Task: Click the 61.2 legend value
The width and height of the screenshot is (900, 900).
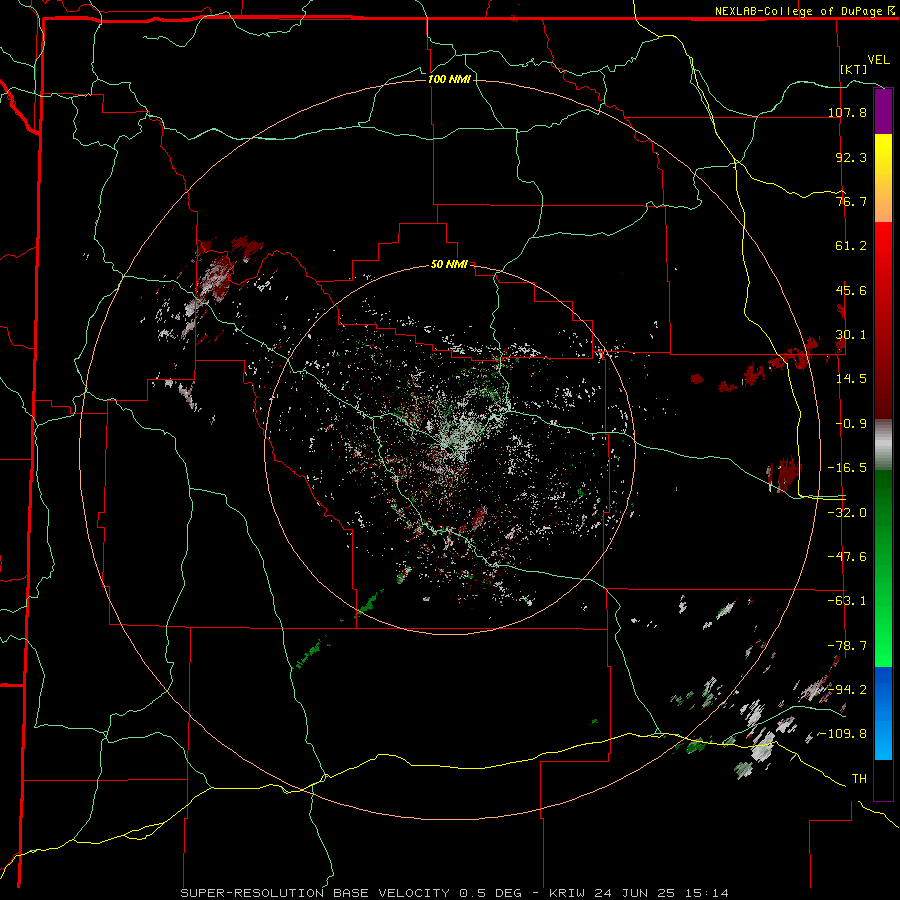Action: (x=851, y=246)
